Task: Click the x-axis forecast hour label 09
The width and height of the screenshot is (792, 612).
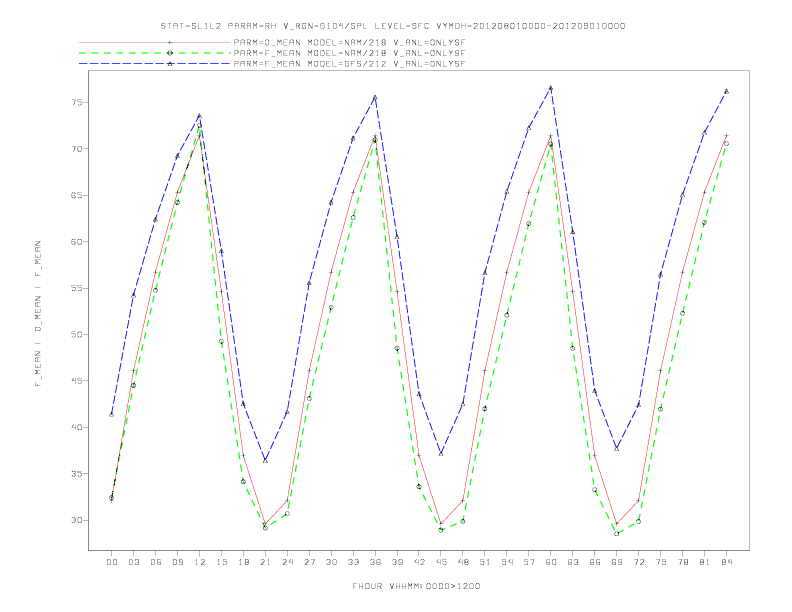Action: click(x=177, y=562)
